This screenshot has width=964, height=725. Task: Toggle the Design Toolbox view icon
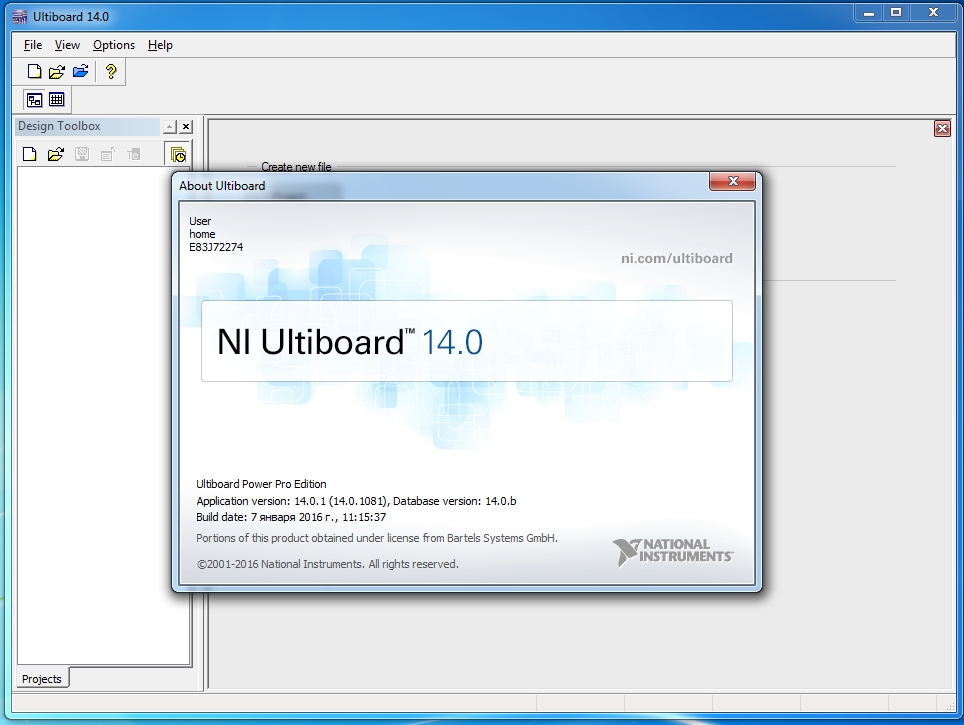click(35, 100)
